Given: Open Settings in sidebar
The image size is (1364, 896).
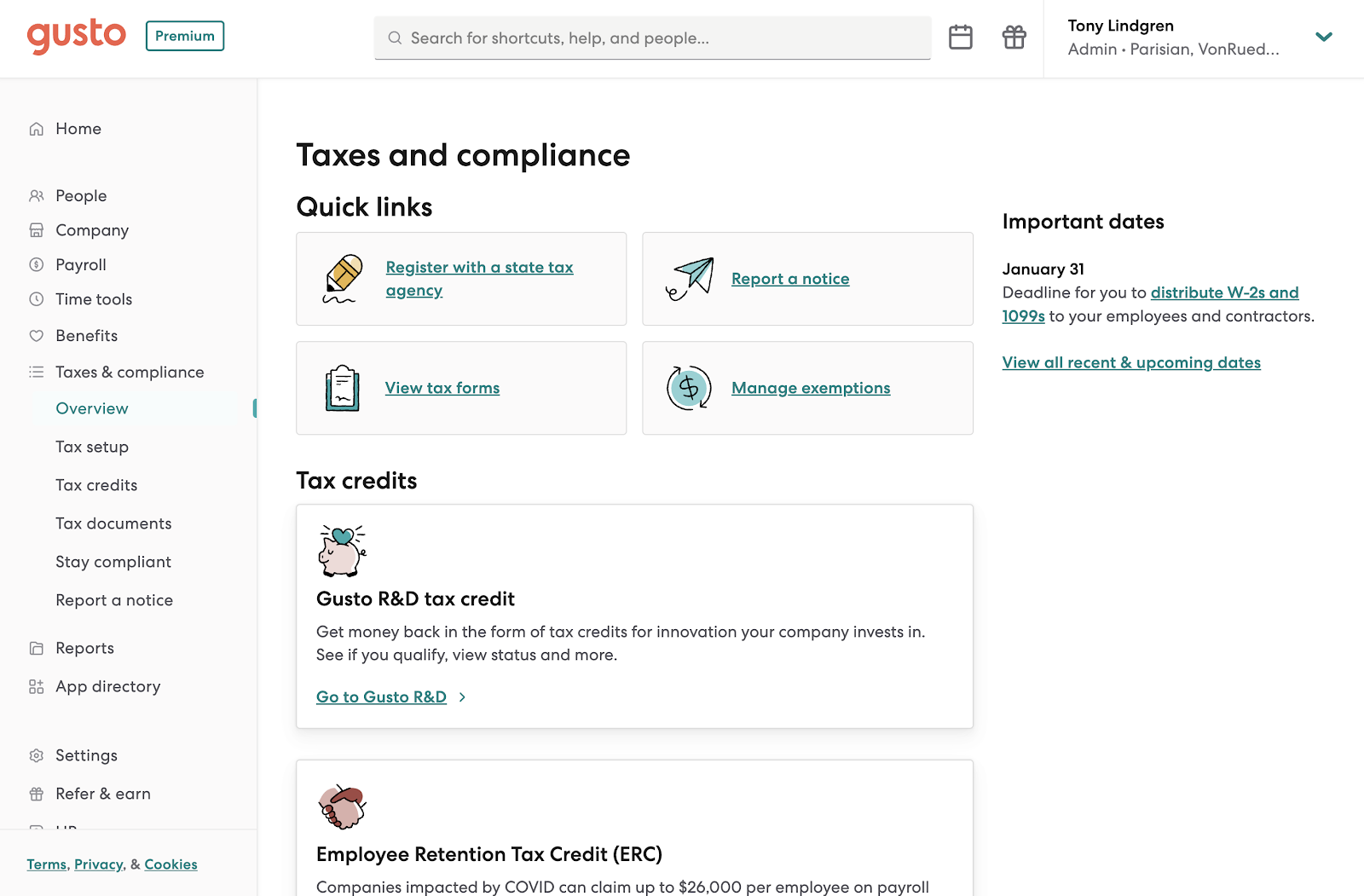Looking at the screenshot, I should click(x=86, y=755).
